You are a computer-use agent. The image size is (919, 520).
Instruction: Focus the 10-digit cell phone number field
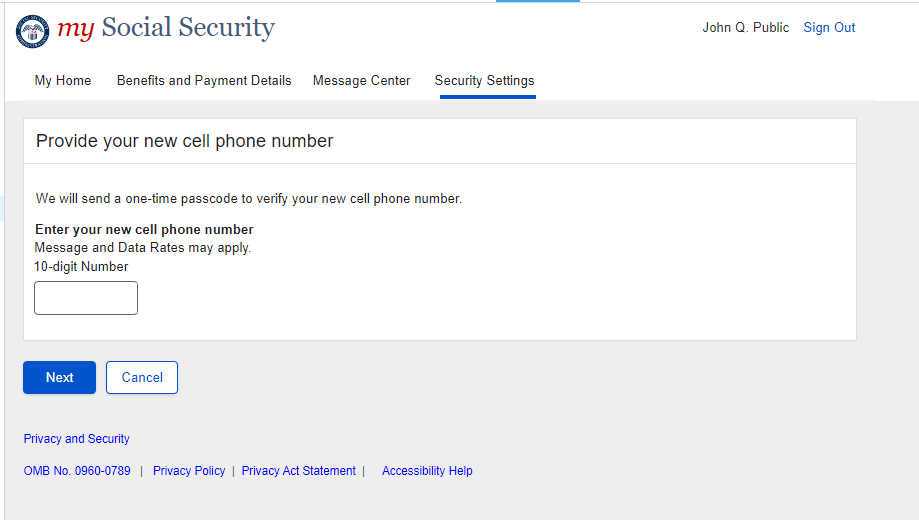coord(86,298)
